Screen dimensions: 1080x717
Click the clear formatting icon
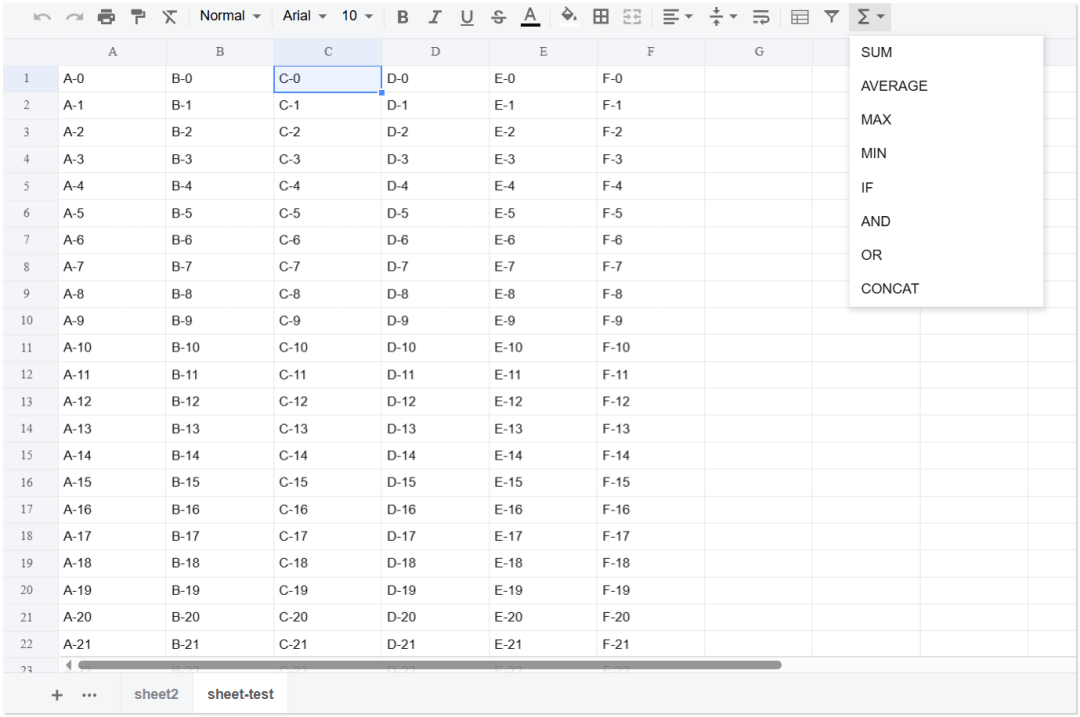pos(170,17)
